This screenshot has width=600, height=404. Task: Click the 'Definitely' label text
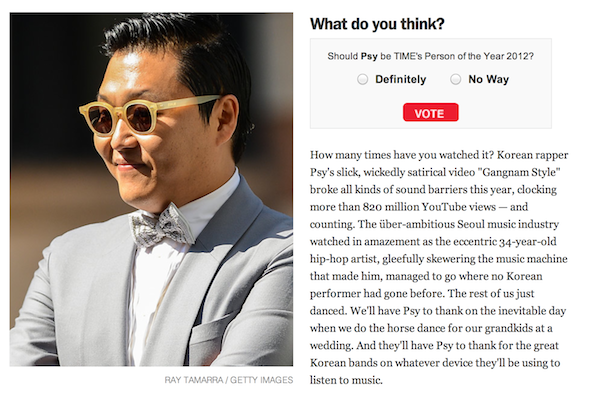tap(401, 79)
